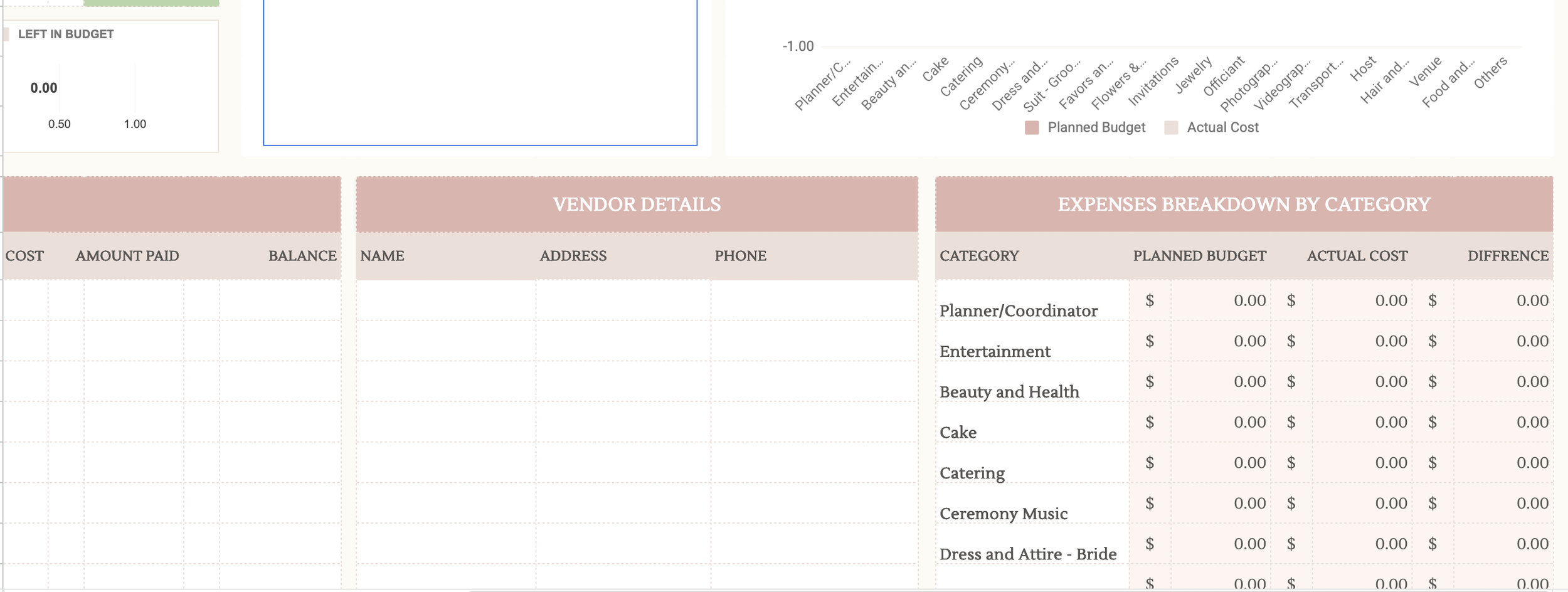This screenshot has width=1568, height=592.
Task: Click the AMOUNT PAID column header
Action: click(x=127, y=255)
